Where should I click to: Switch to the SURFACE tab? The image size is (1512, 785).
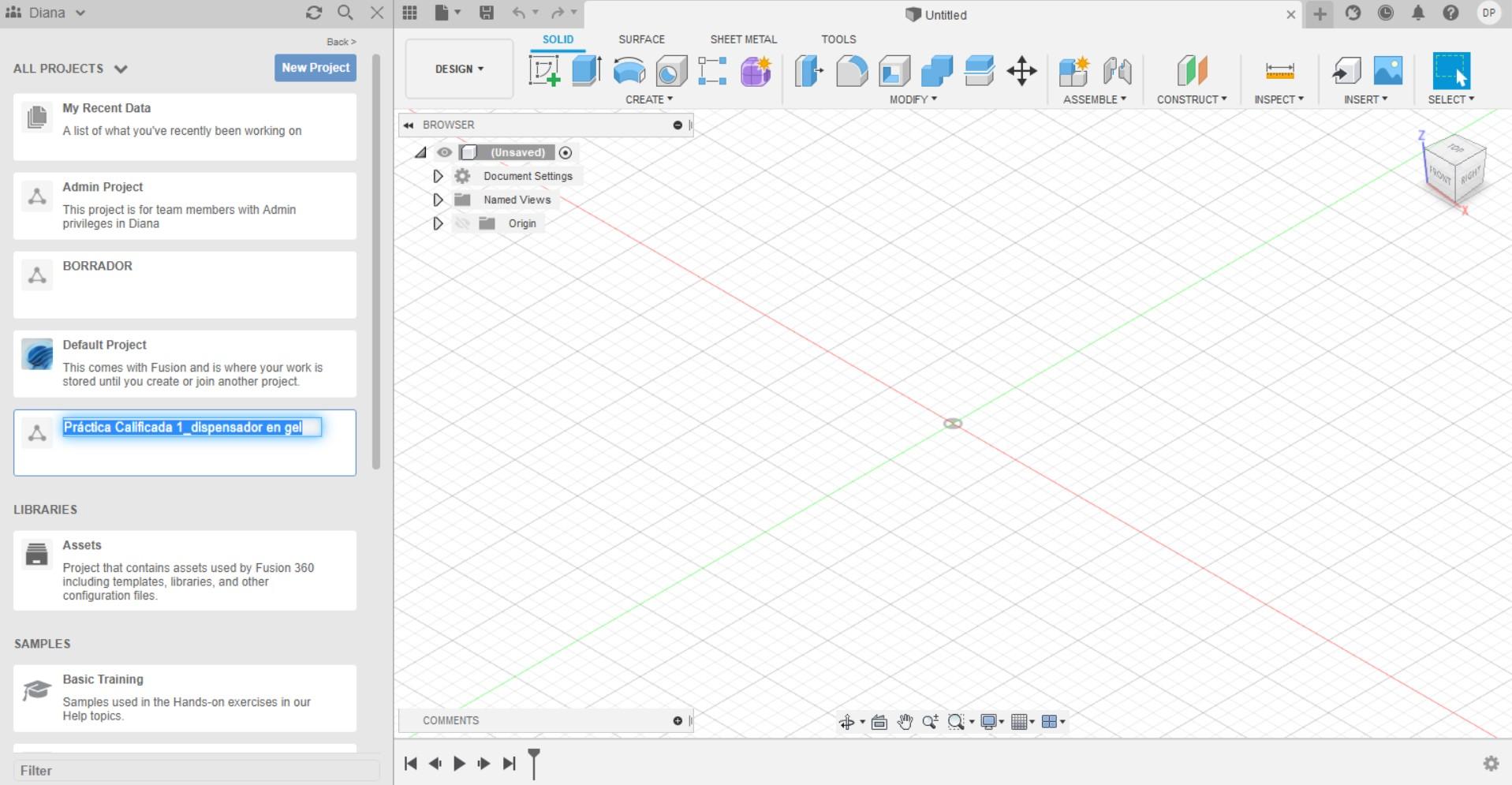pos(641,39)
